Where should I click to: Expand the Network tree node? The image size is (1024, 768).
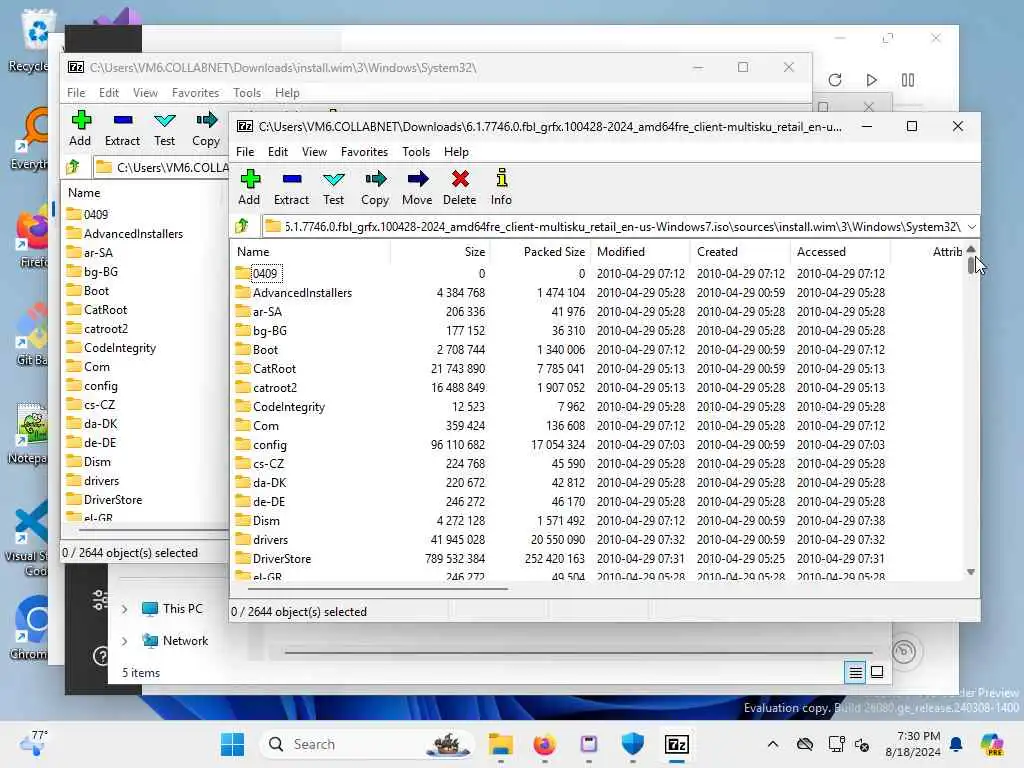pyautogui.click(x=124, y=641)
